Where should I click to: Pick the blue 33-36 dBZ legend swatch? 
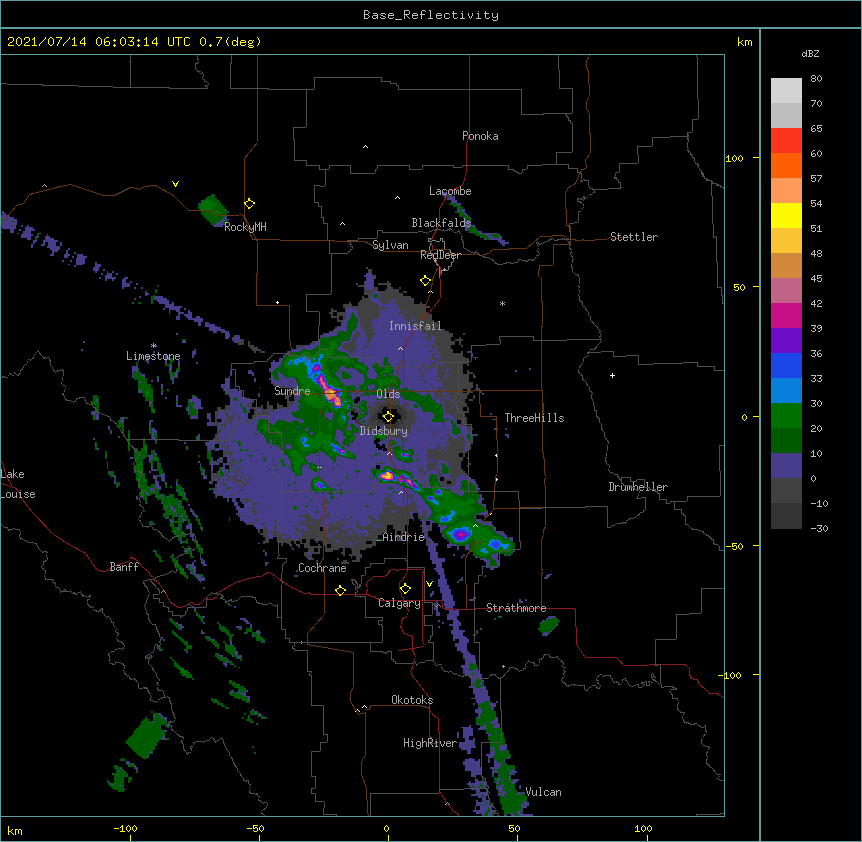point(786,365)
